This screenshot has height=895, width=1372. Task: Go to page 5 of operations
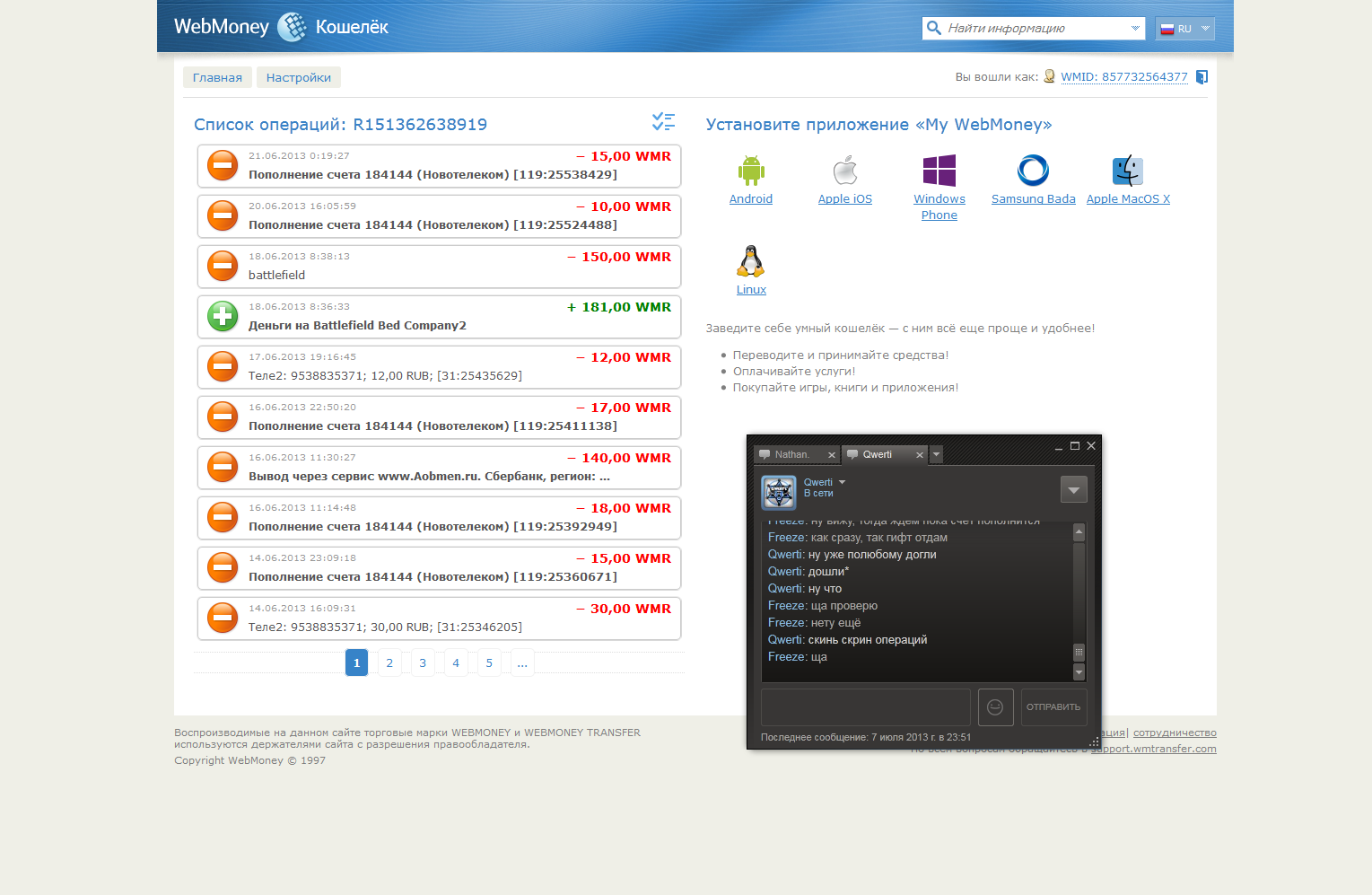pos(489,662)
